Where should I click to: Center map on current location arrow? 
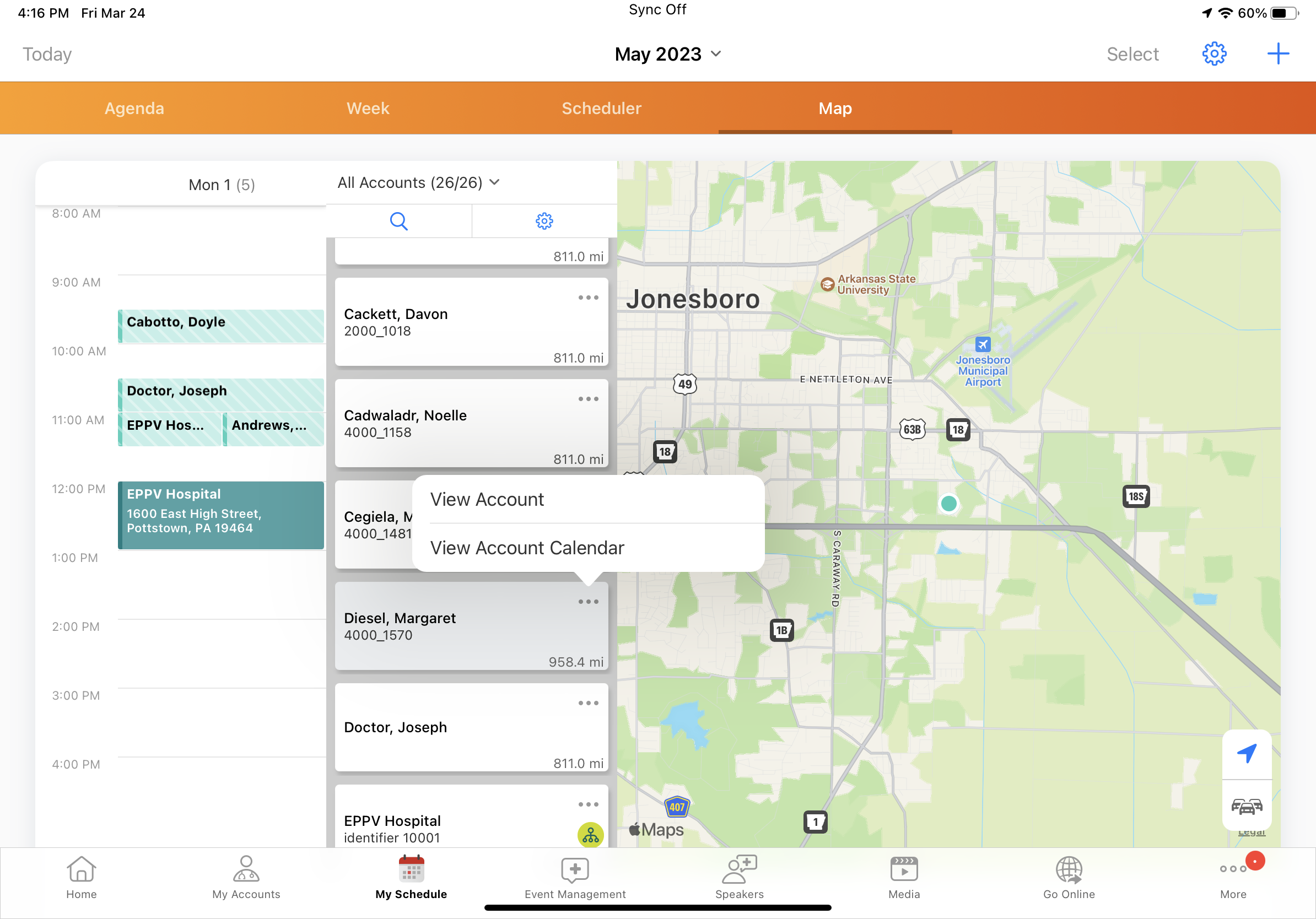[x=1246, y=753]
